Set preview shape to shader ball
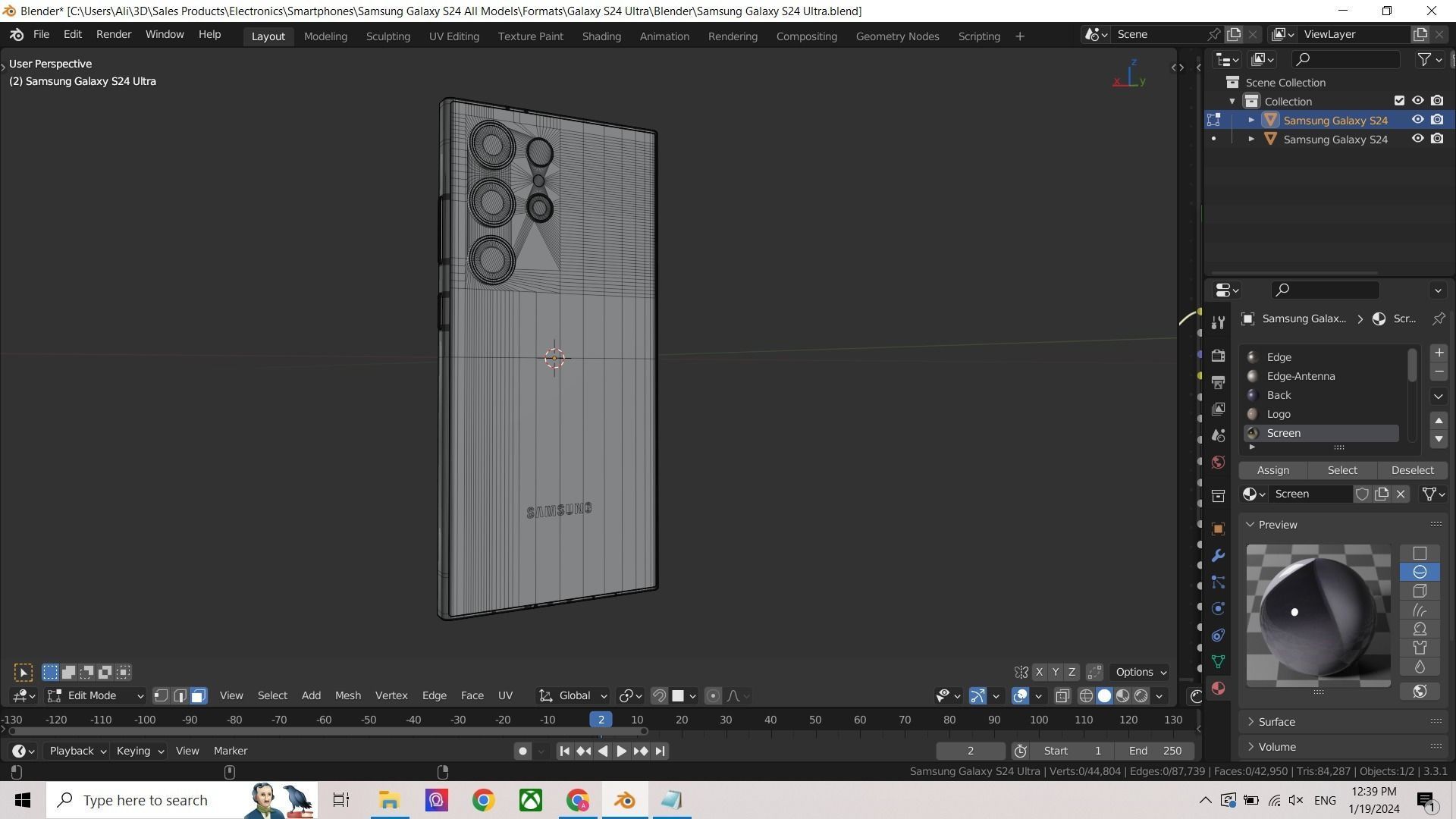Screen dimensions: 1456x819 pos(1420,629)
